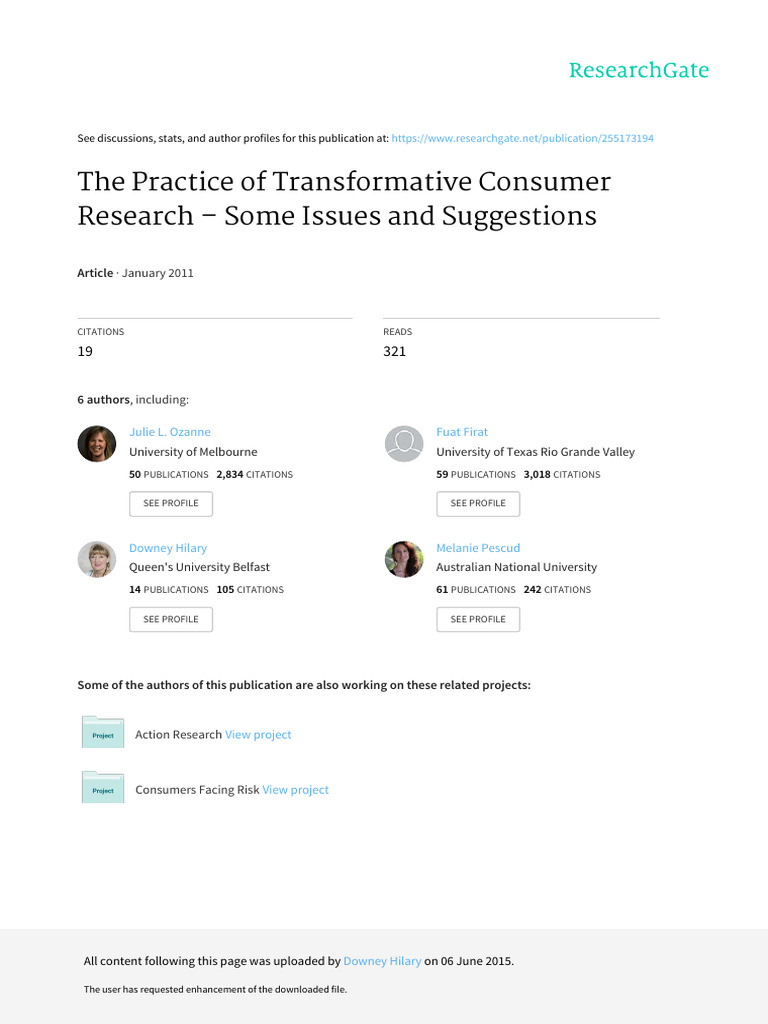See profile of Downey Hilary
The image size is (768, 1024).
pyautogui.click(x=171, y=619)
